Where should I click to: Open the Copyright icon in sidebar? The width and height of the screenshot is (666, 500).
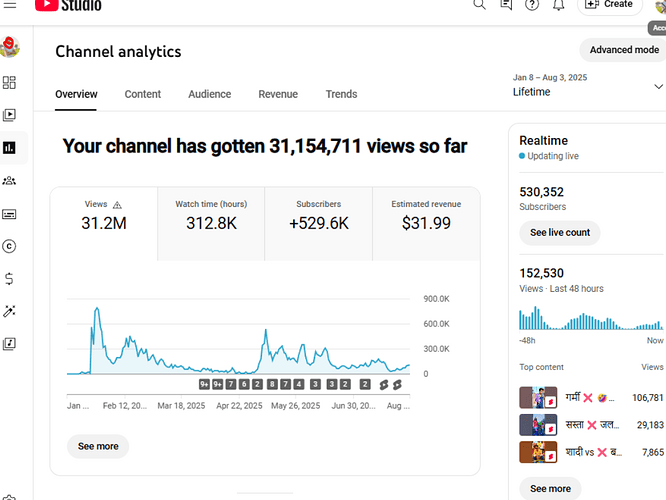coord(9,246)
